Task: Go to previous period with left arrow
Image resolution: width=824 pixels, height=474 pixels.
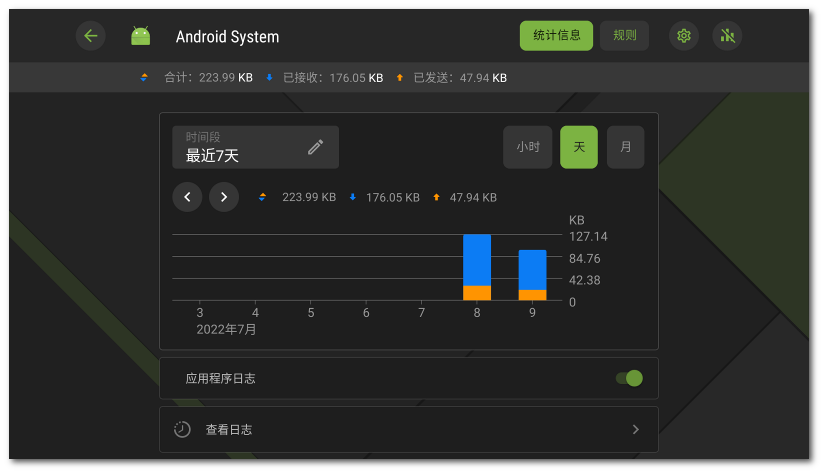Action: 187,197
